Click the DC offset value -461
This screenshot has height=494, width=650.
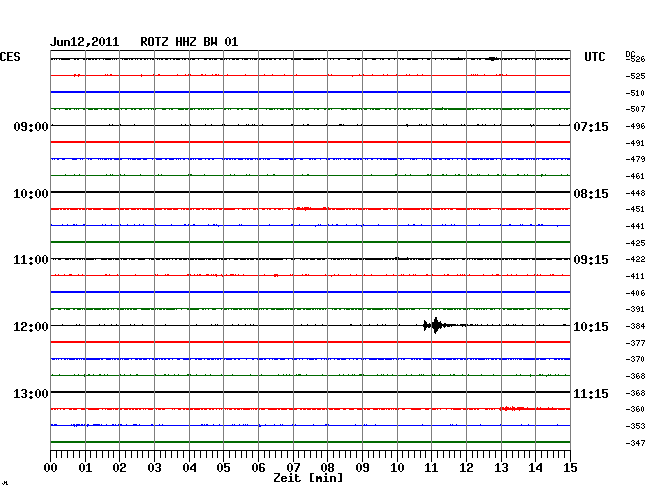(x=635, y=176)
